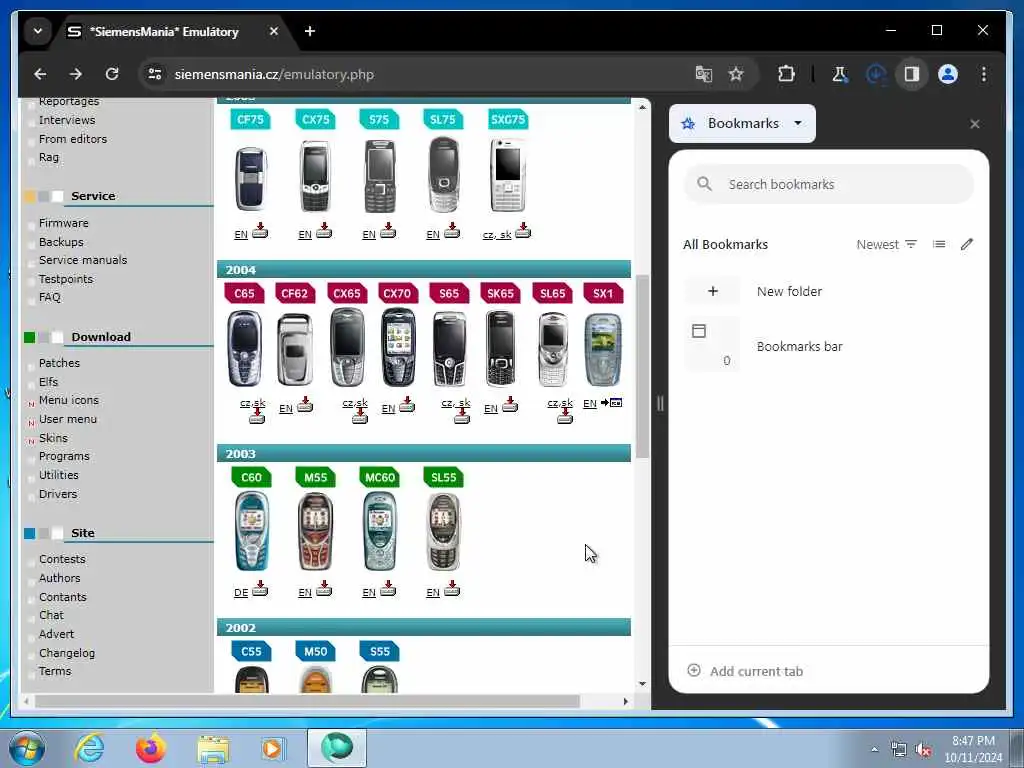This screenshot has width=1024, height=768.
Task: Download the SL75 emulator disk icon
Action: tap(452, 230)
